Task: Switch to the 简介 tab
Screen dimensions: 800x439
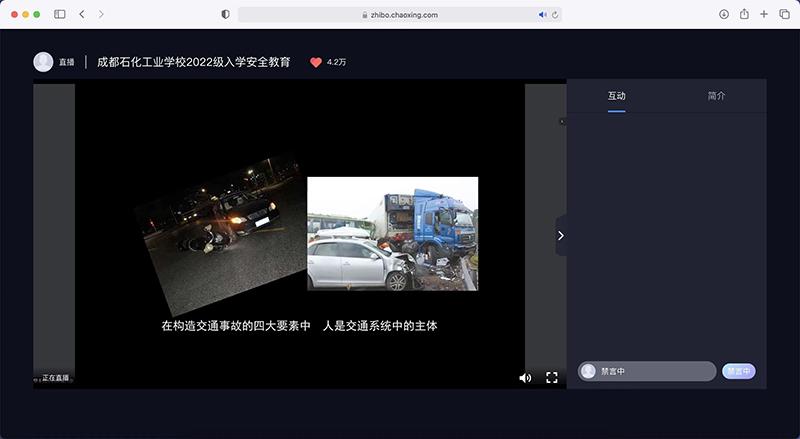Action: point(716,96)
